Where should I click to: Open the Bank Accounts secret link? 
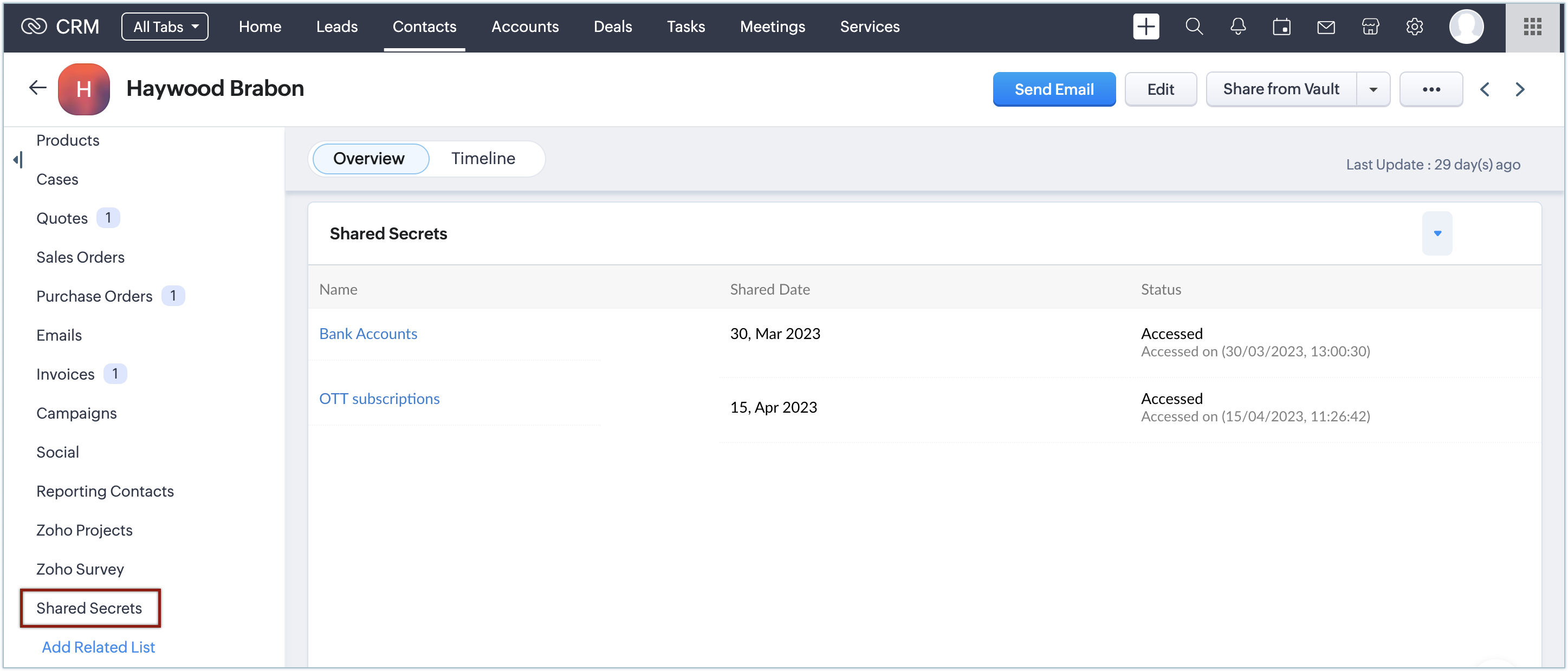tap(368, 334)
